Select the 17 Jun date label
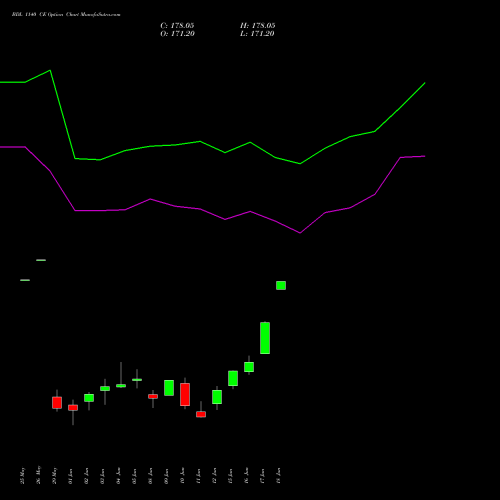 (x=262, y=476)
